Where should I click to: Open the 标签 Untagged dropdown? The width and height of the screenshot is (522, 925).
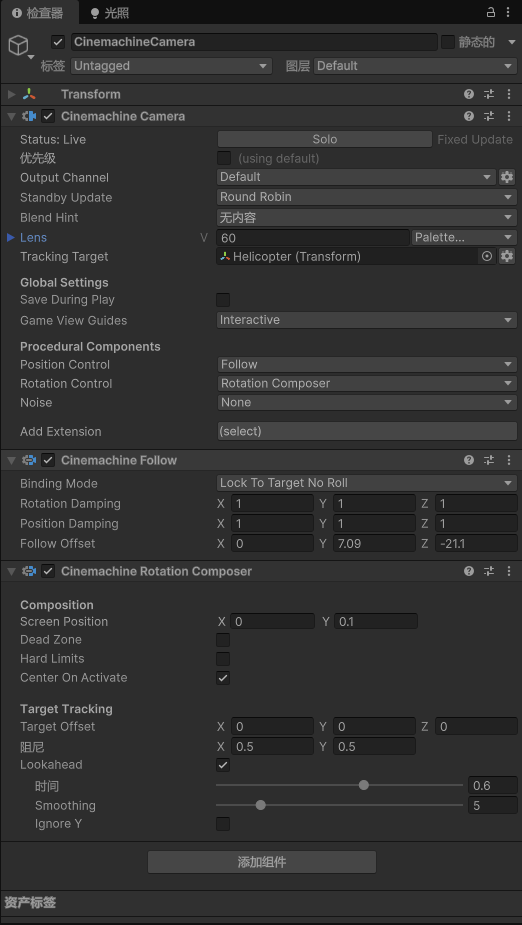coord(171,66)
